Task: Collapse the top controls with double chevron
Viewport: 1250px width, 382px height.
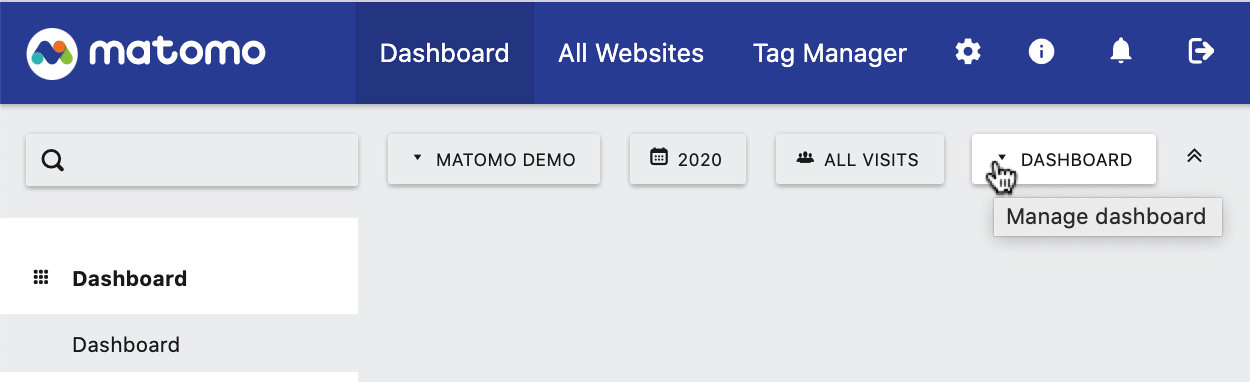Action: click(1193, 157)
